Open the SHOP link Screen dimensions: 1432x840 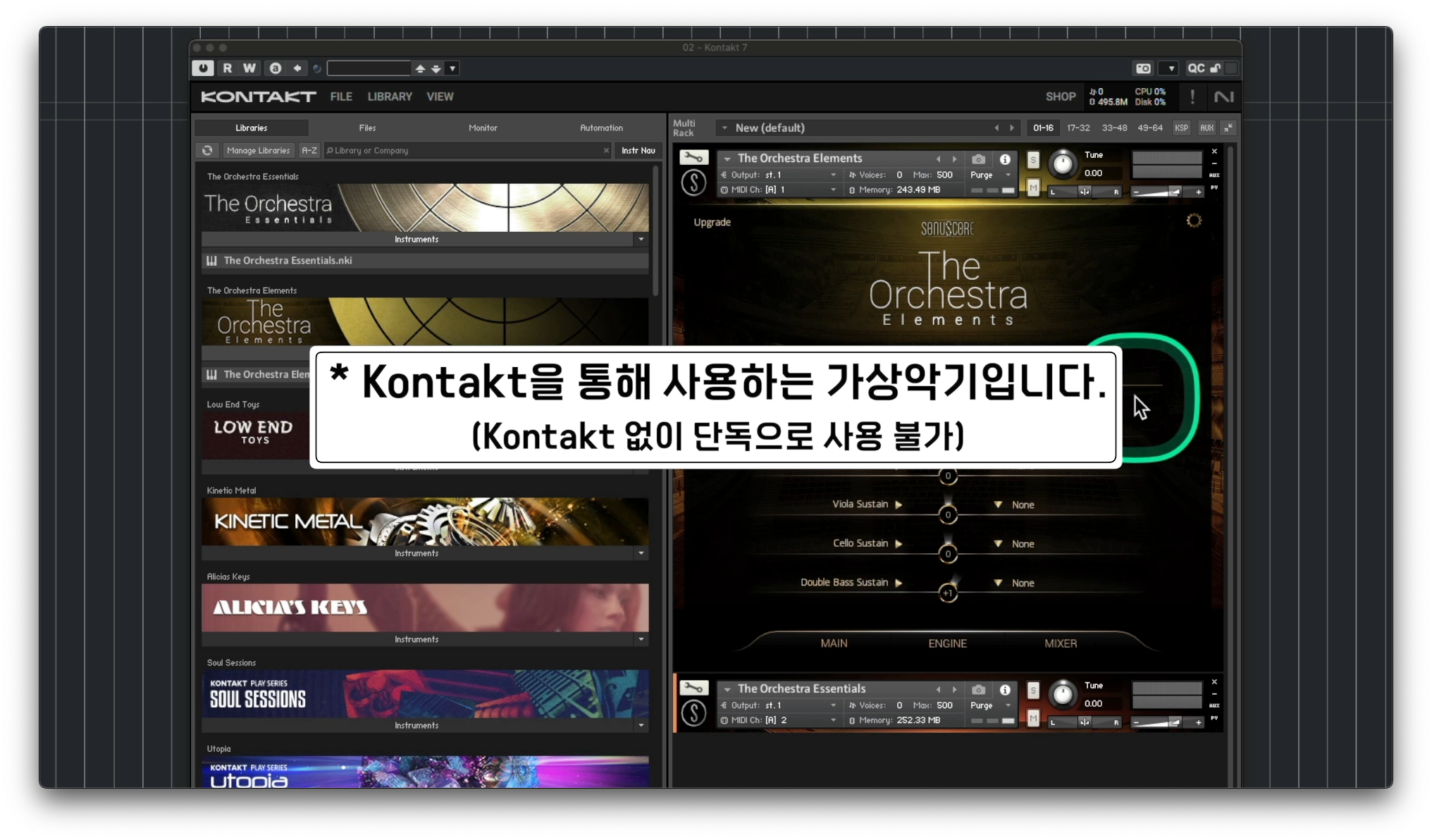tap(1060, 97)
